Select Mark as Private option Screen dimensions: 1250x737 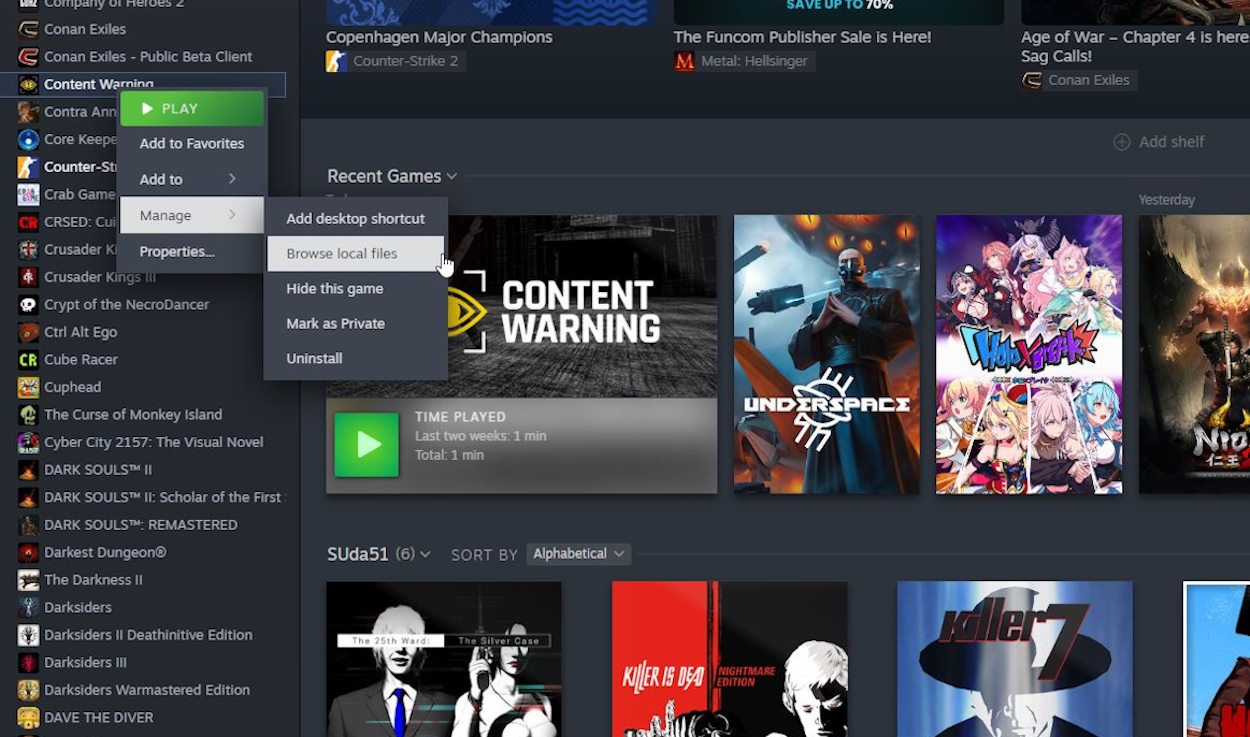335,324
